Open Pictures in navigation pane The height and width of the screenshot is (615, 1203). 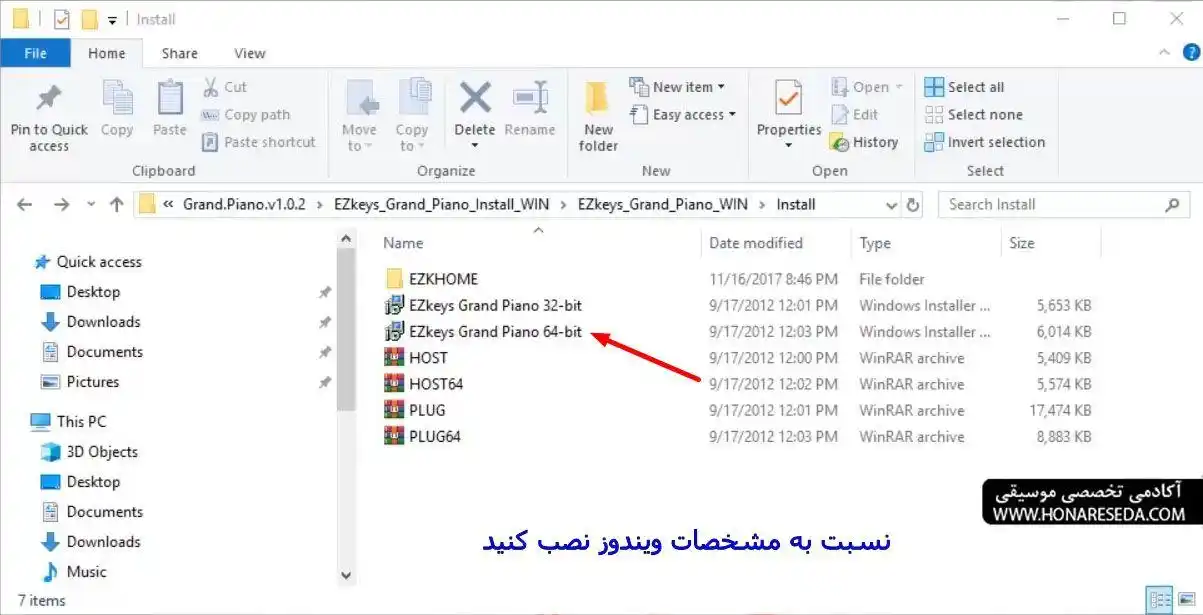[x=92, y=382]
